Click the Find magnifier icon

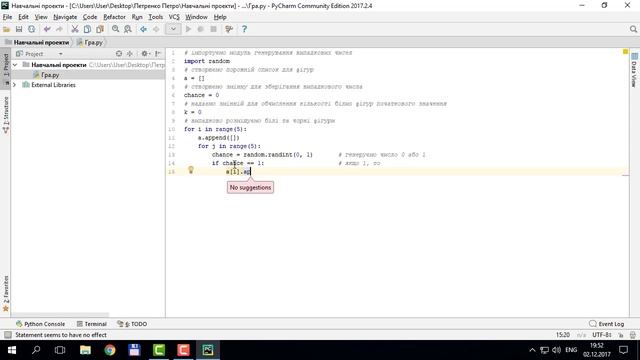coord(116,29)
